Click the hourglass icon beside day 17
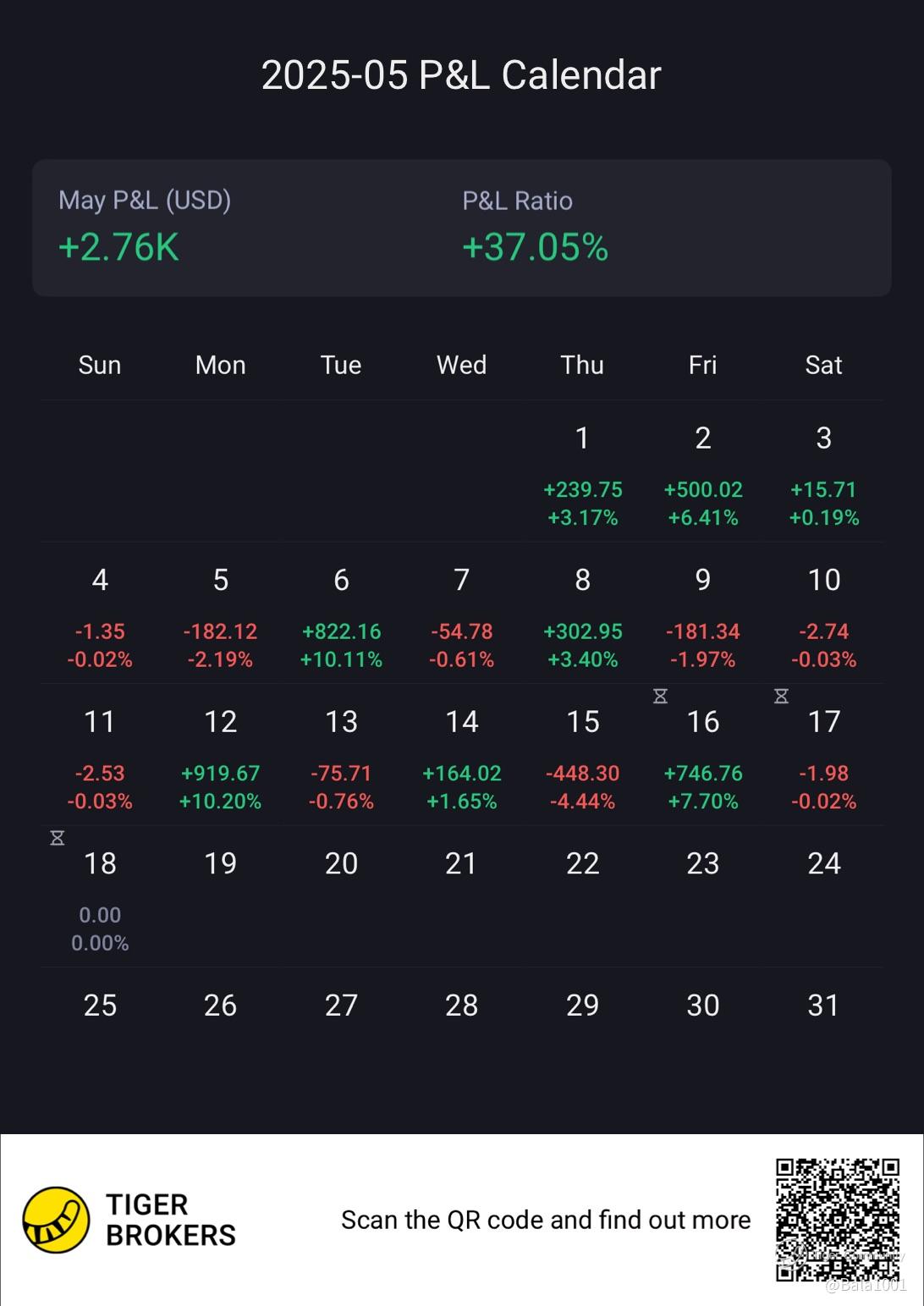 point(781,696)
